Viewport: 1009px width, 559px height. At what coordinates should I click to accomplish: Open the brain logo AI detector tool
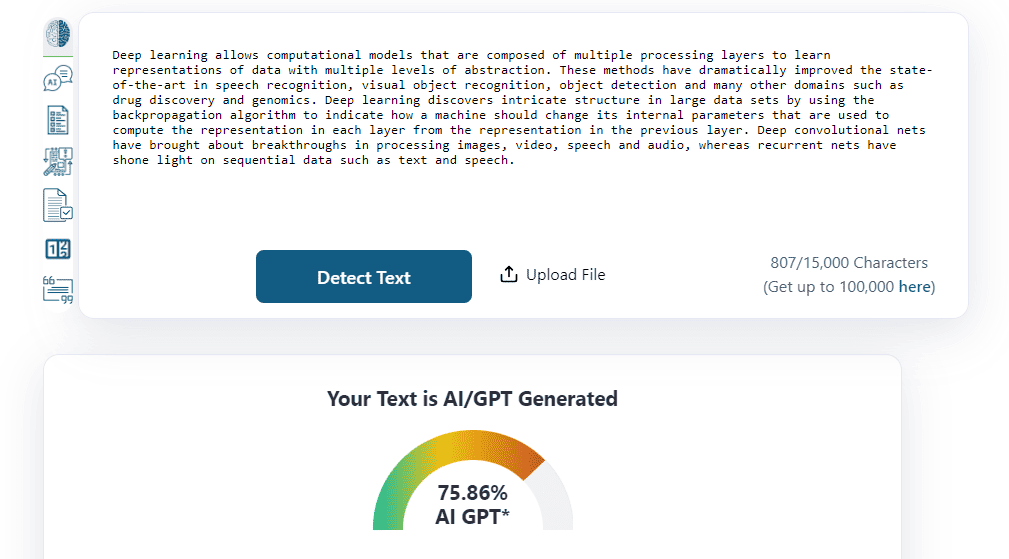[57, 33]
